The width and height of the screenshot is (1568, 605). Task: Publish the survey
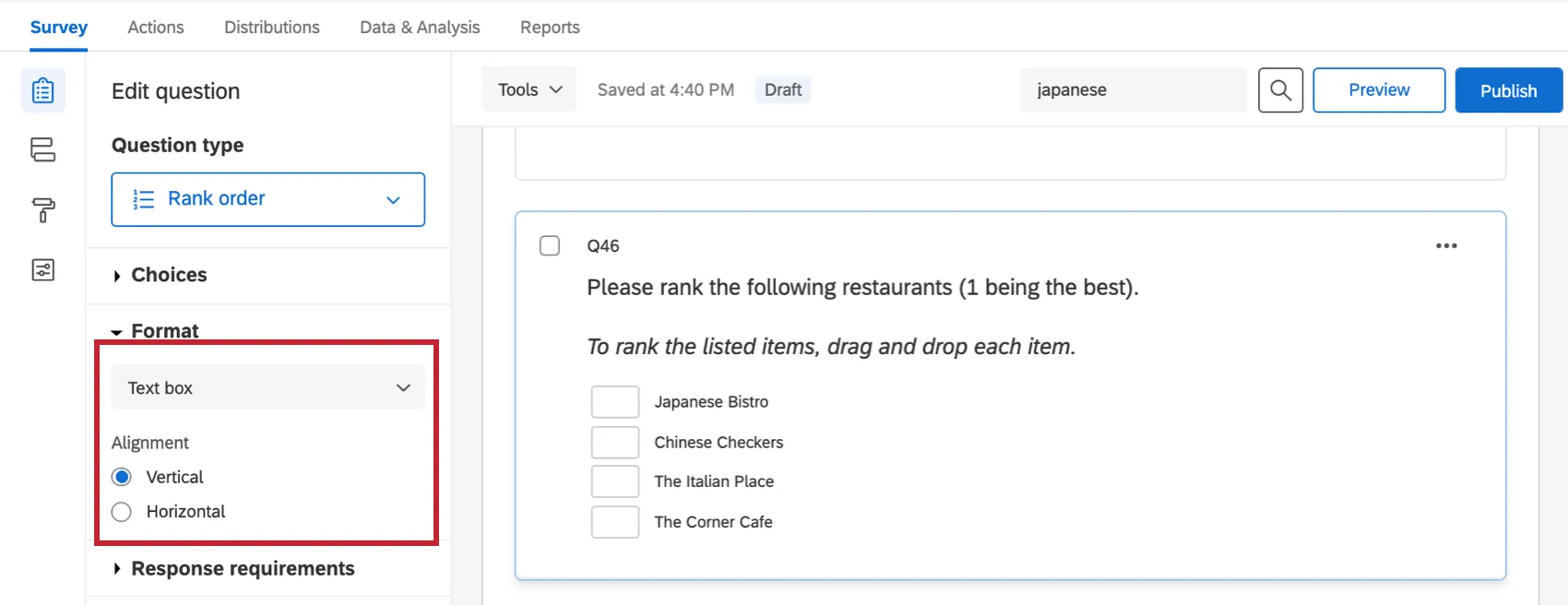[1508, 89]
